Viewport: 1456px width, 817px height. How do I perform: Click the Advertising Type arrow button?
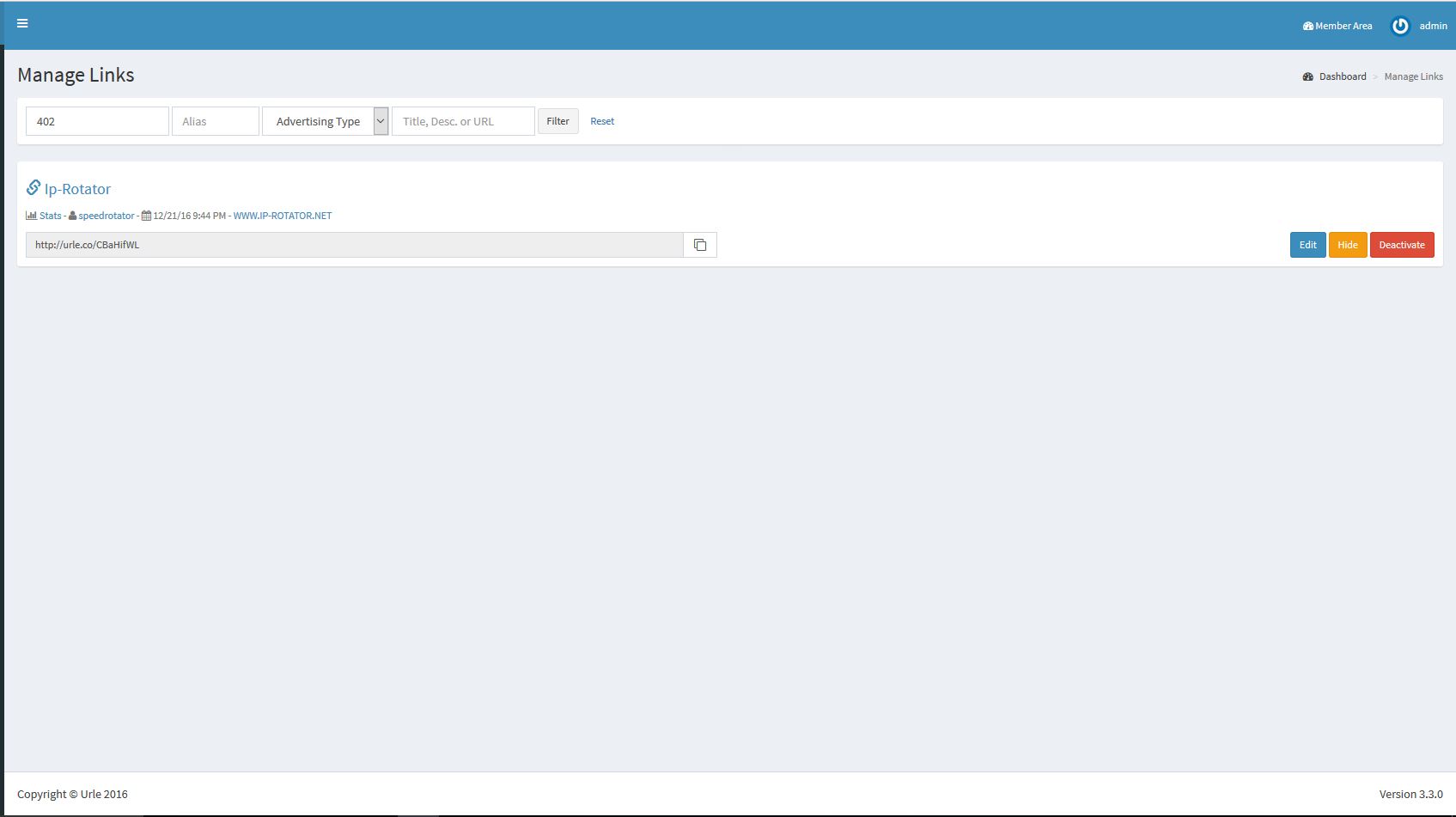(x=381, y=121)
